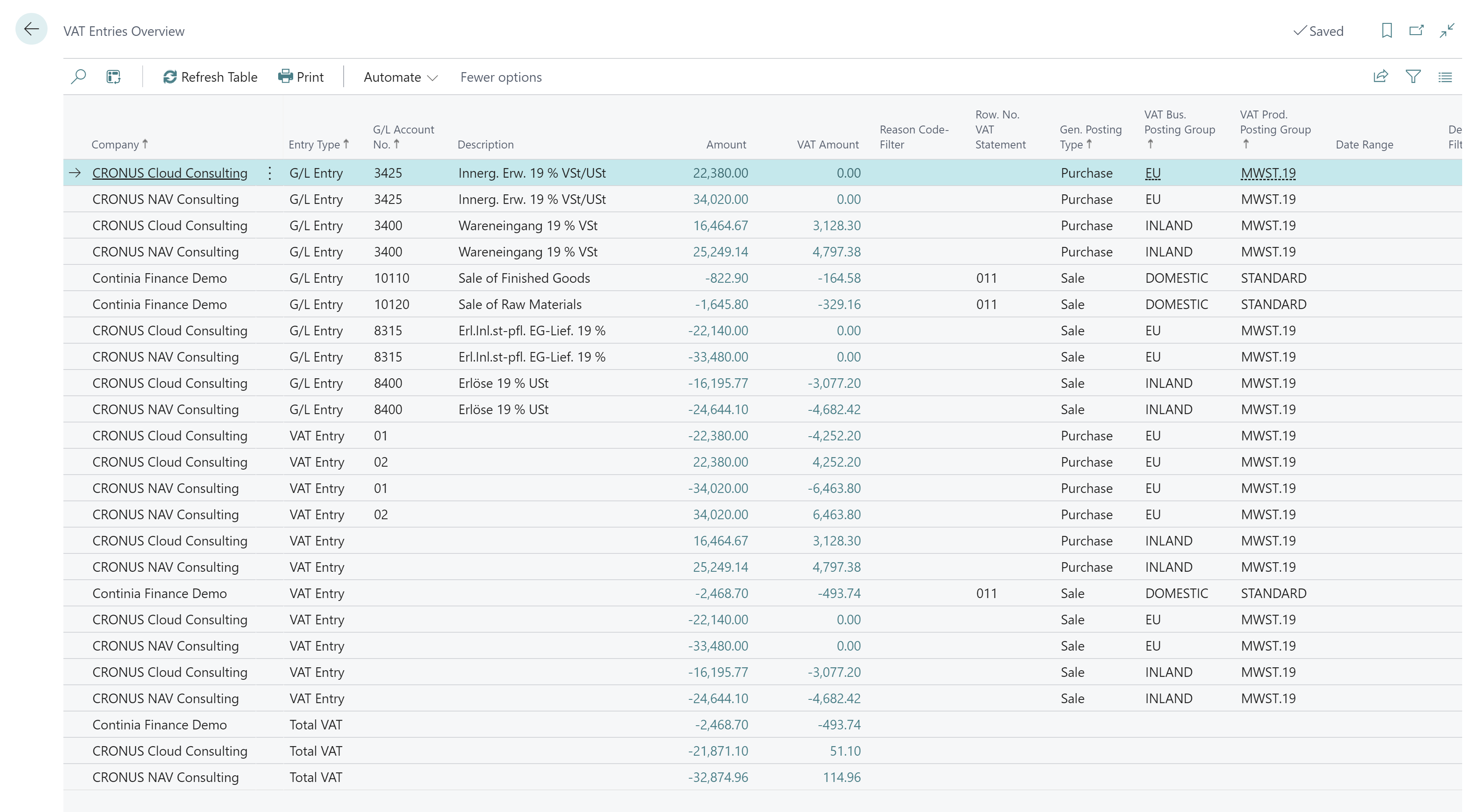Sort by VAT Bus. Posting Group header
Screen dimensions: 1483x812
click(1180, 129)
